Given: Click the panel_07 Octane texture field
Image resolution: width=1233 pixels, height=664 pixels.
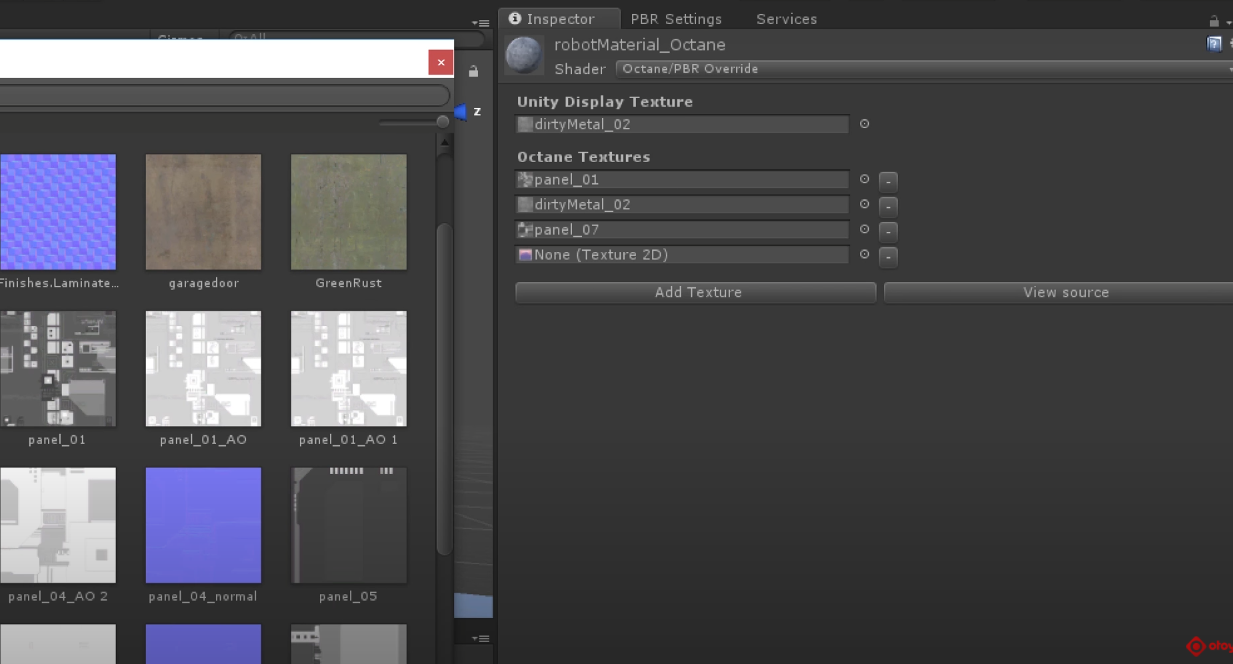Looking at the screenshot, I should coord(682,230).
